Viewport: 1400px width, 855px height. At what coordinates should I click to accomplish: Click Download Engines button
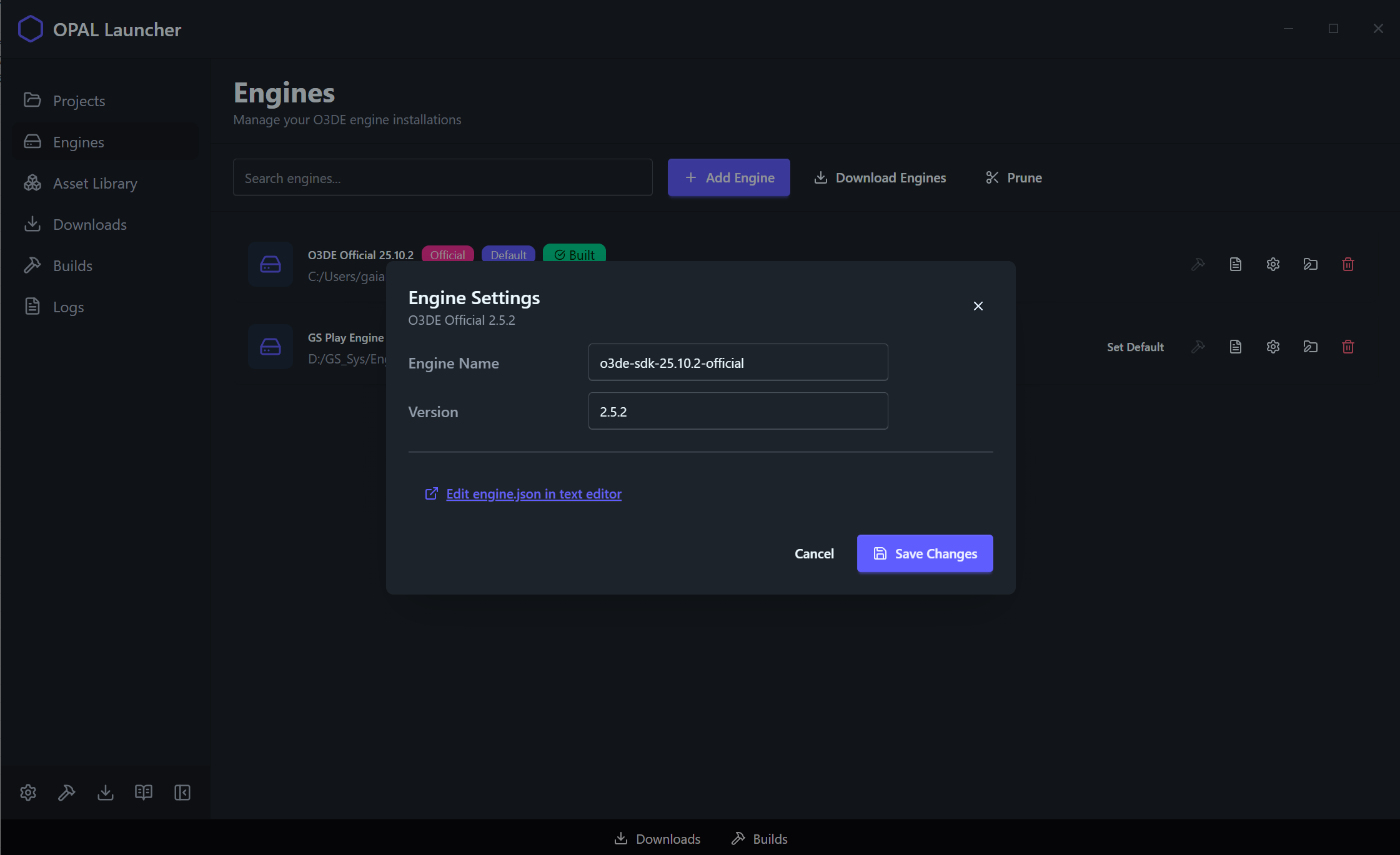click(880, 178)
